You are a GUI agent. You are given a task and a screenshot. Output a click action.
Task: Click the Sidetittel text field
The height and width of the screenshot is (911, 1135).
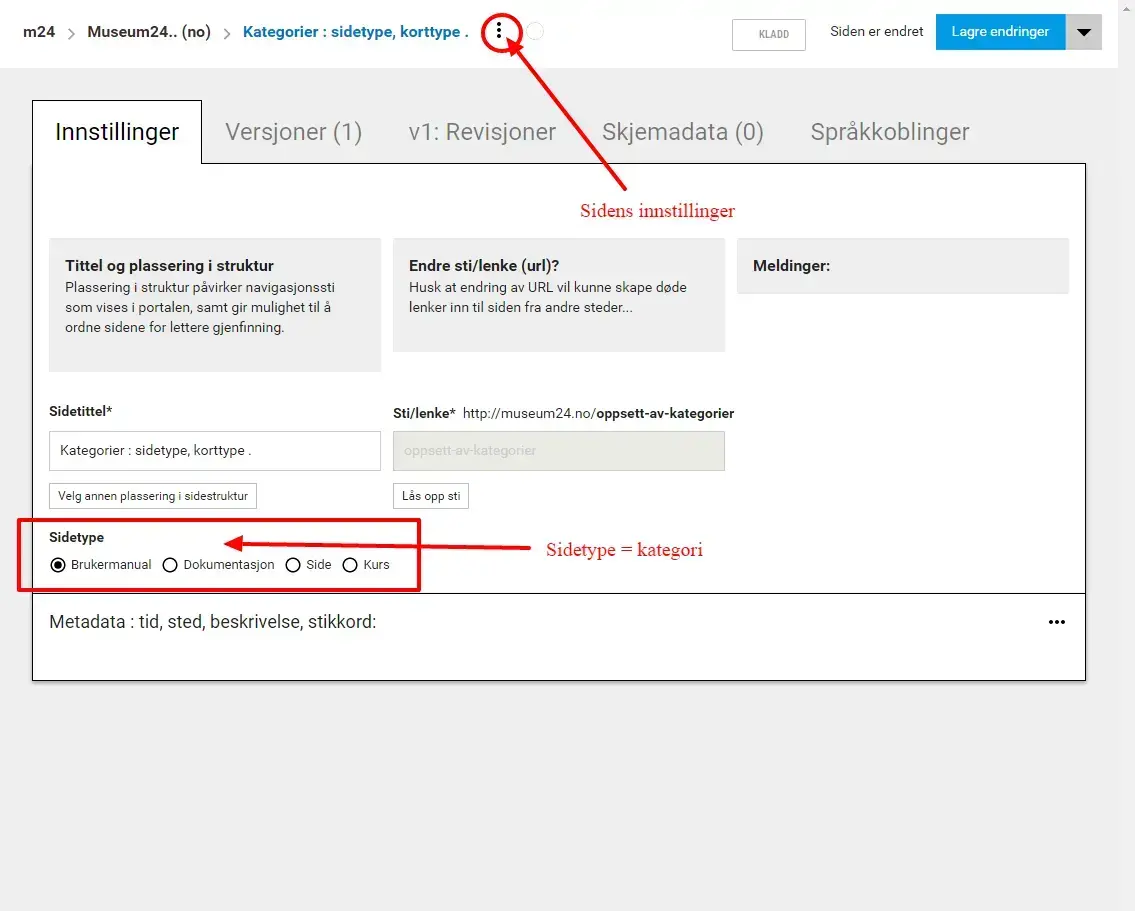point(214,451)
